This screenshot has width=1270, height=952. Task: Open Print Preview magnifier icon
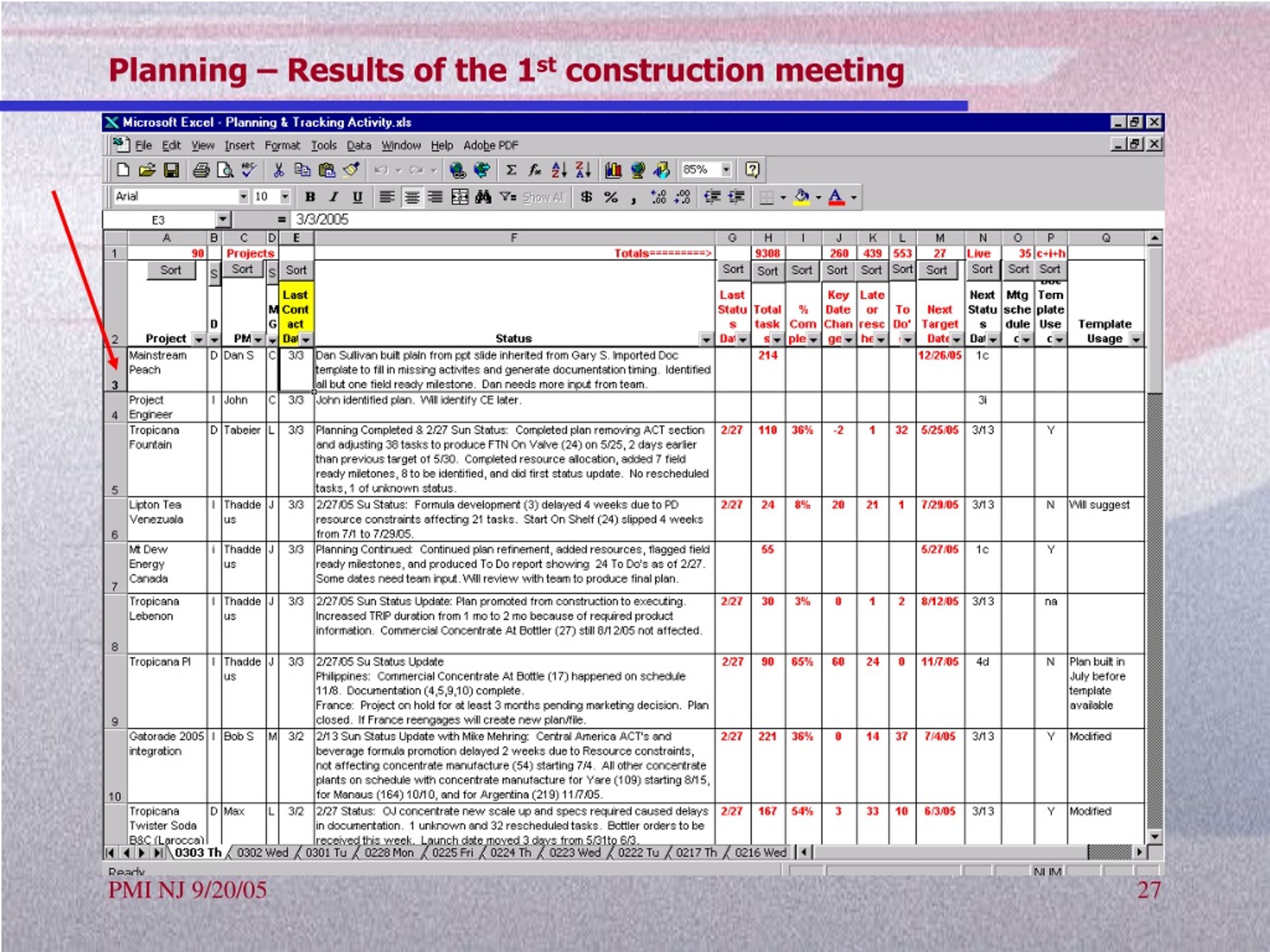coord(225,170)
